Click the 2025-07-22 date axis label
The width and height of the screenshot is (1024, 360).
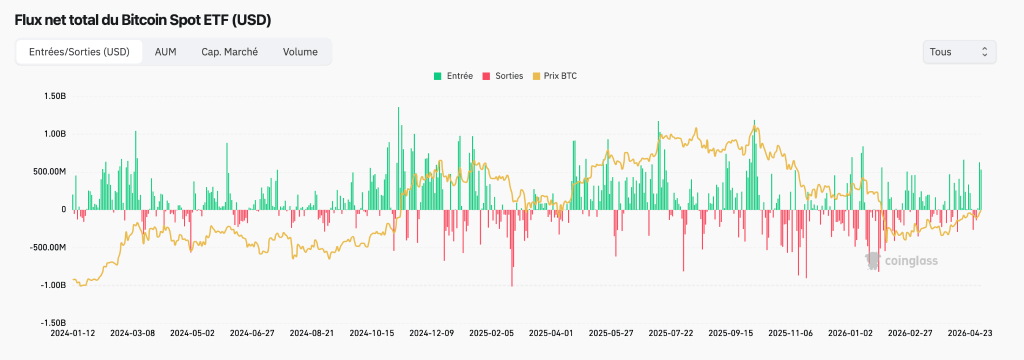click(671, 332)
